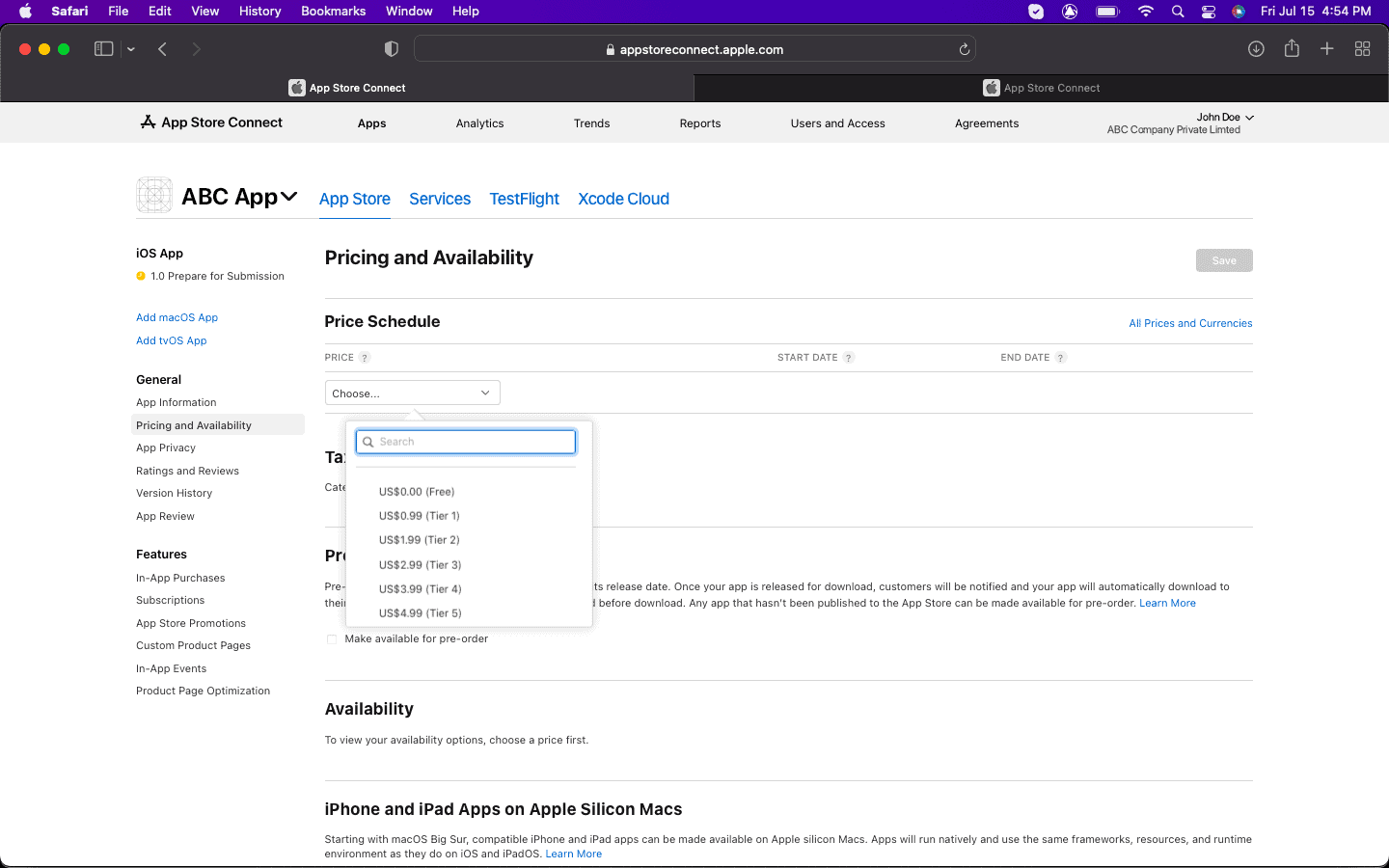This screenshot has height=868, width=1389.
Task: Click Add tvOS App link
Action: pos(171,340)
